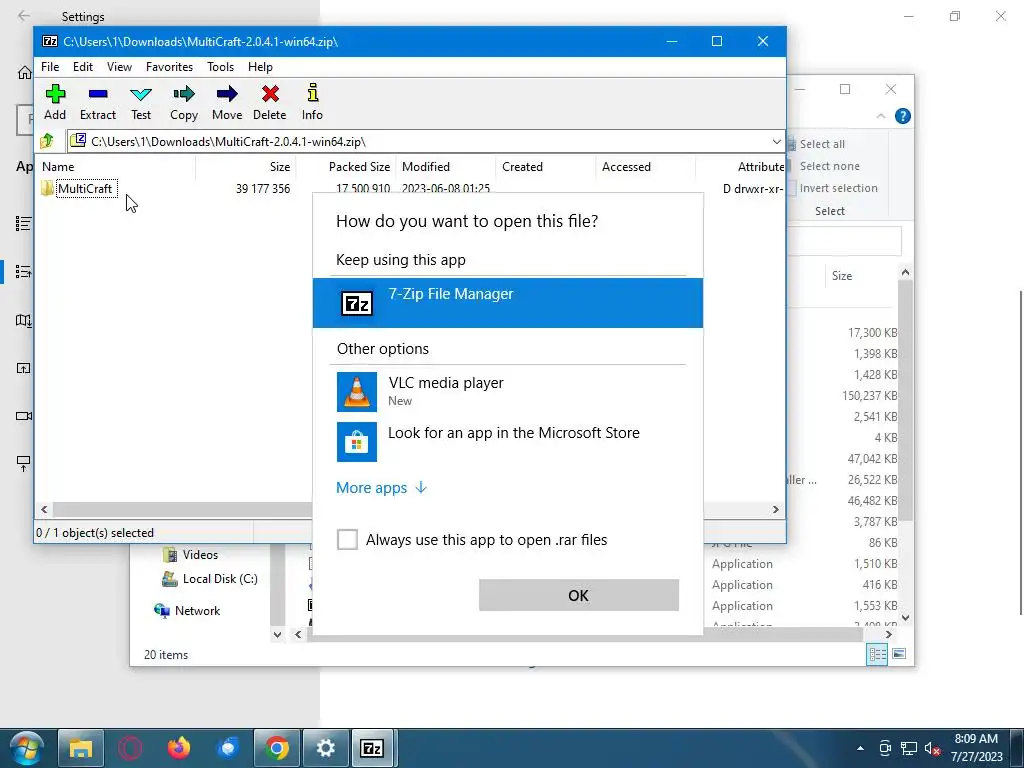Open Firefox from the taskbar
This screenshot has width=1024, height=768.
tap(178, 748)
